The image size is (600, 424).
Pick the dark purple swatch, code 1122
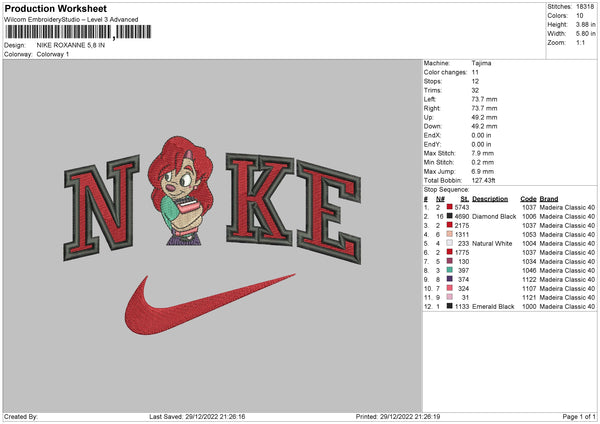(450, 279)
